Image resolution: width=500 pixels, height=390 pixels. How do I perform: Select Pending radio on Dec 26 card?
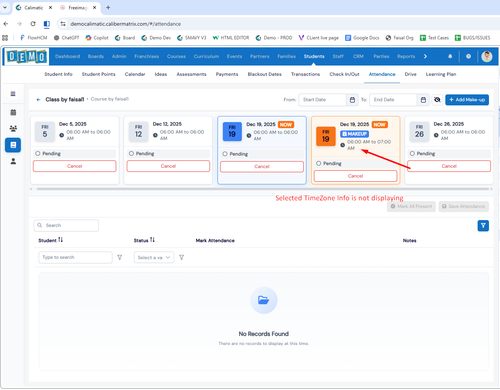412,153
